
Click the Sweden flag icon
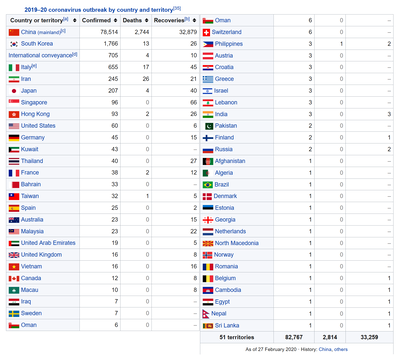click(14, 314)
